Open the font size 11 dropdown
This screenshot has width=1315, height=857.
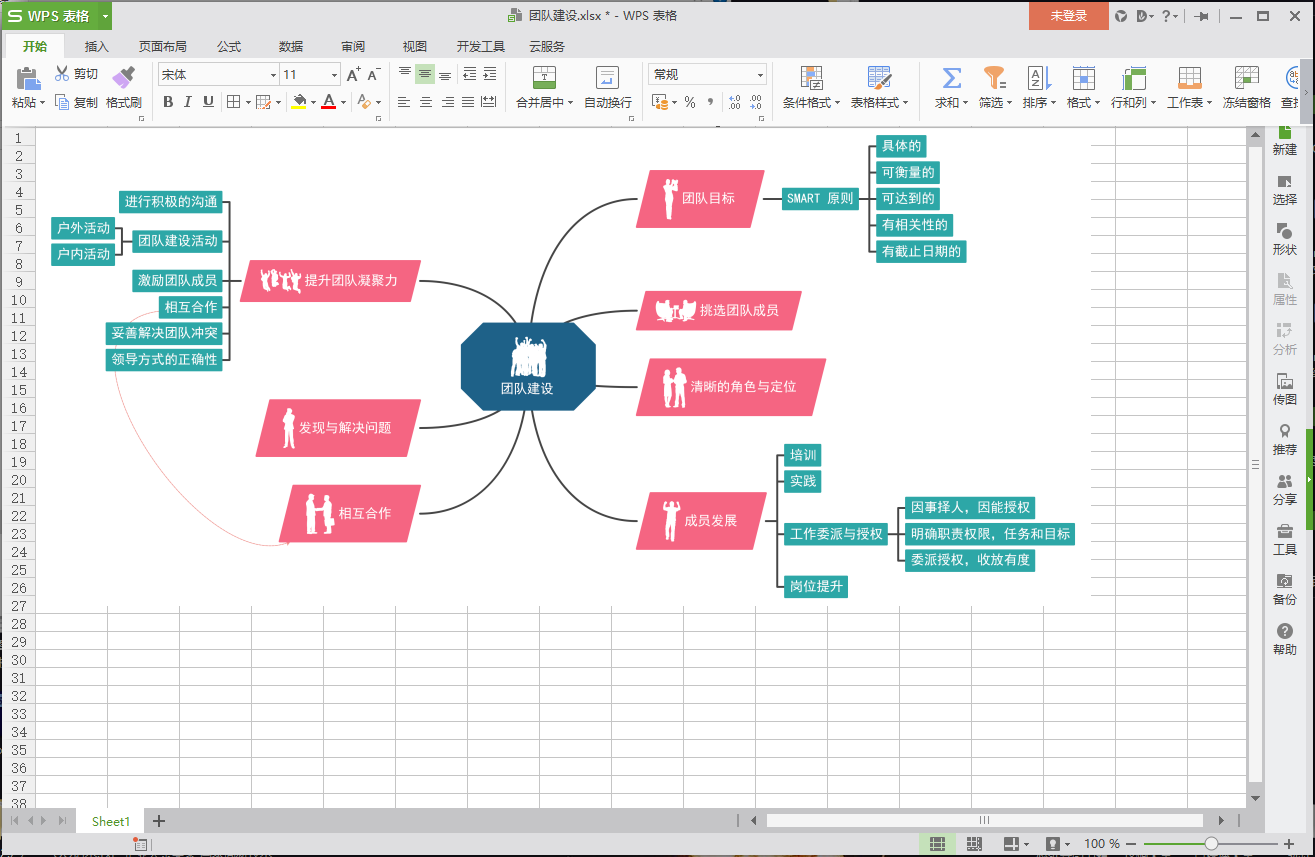pyautogui.click(x=335, y=75)
